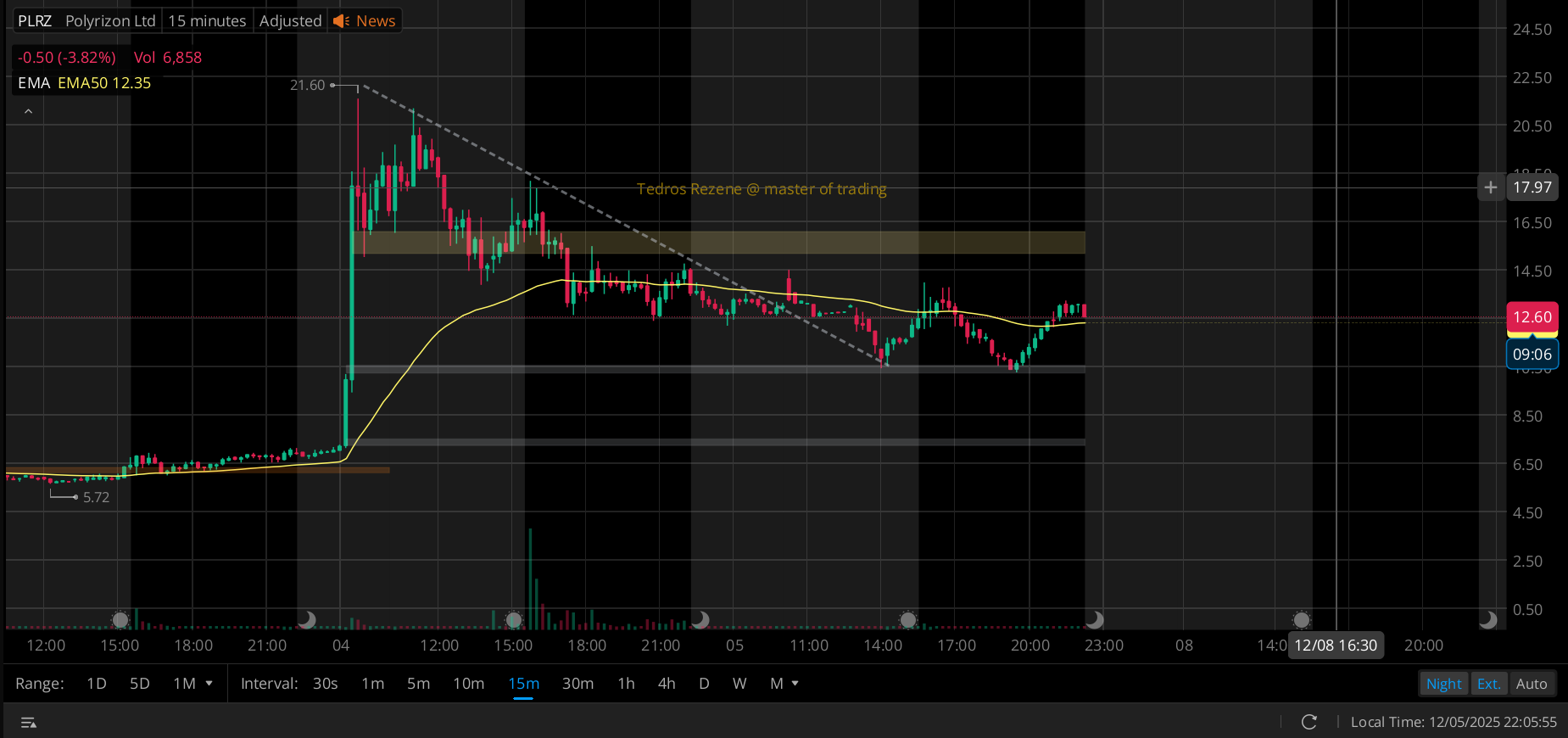
Task: Select the 15m interval
Action: click(524, 684)
